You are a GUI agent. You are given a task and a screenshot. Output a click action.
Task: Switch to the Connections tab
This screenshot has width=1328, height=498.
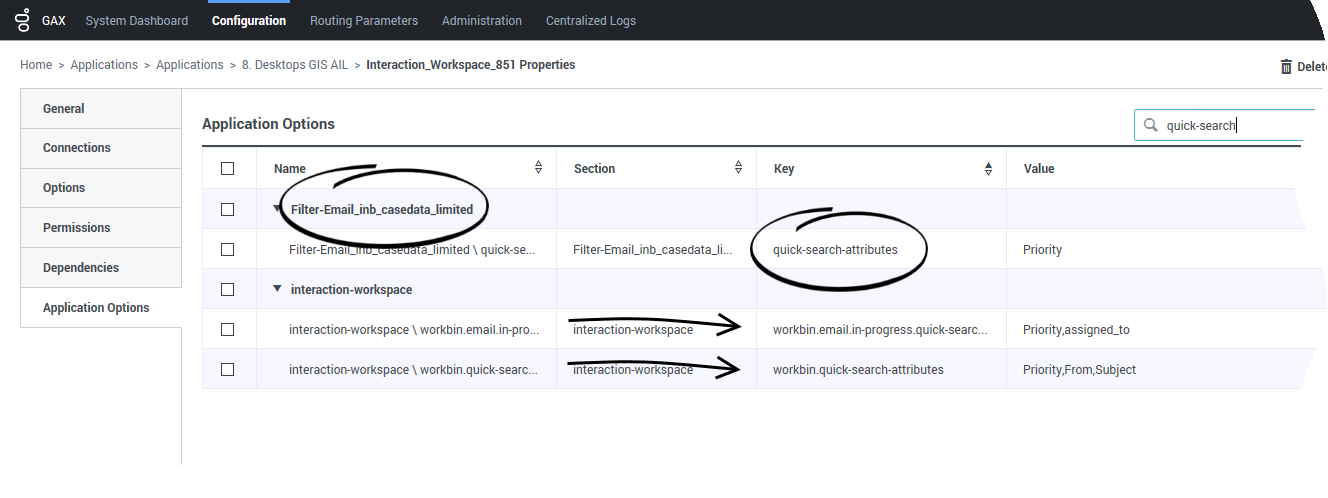click(76, 148)
